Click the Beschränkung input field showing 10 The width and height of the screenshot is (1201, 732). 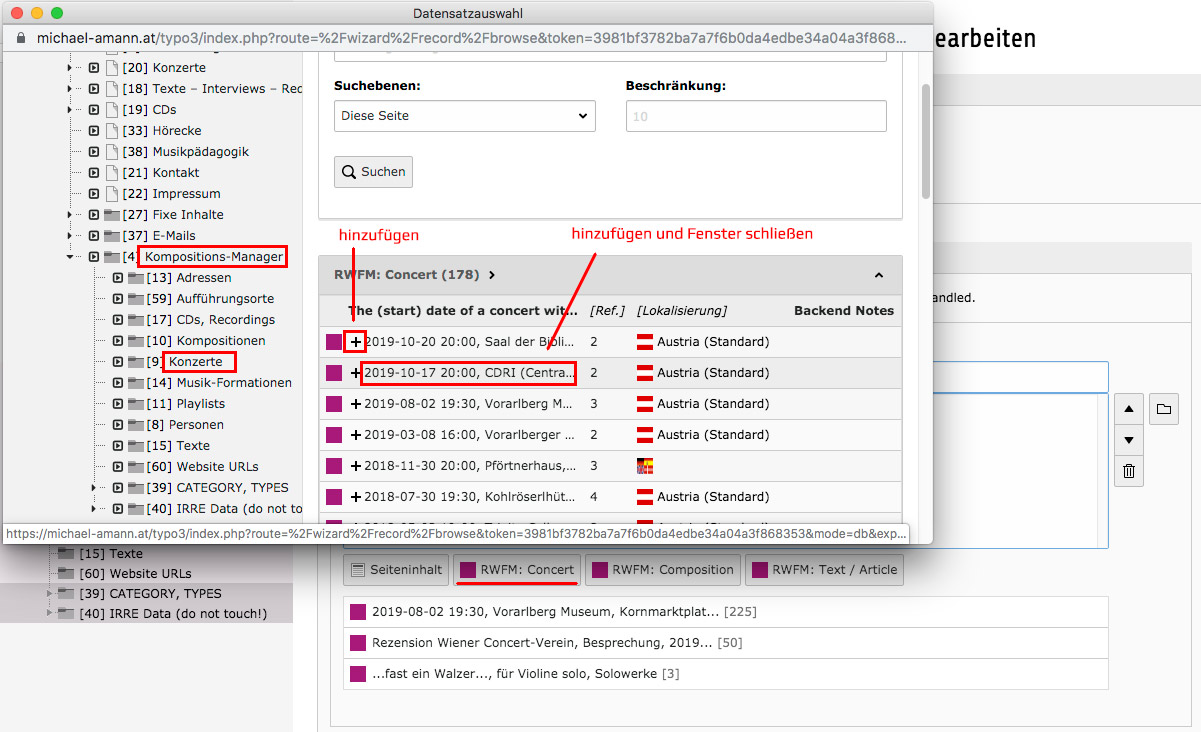(755, 116)
